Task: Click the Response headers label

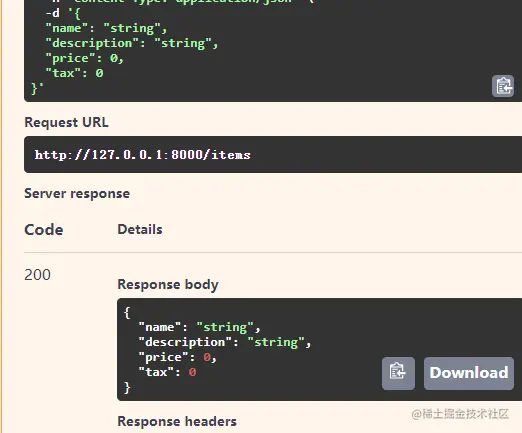Action: (x=177, y=421)
